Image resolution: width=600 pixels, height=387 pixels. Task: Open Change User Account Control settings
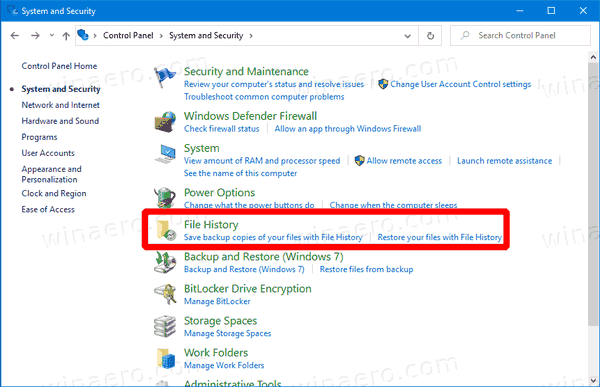461,84
